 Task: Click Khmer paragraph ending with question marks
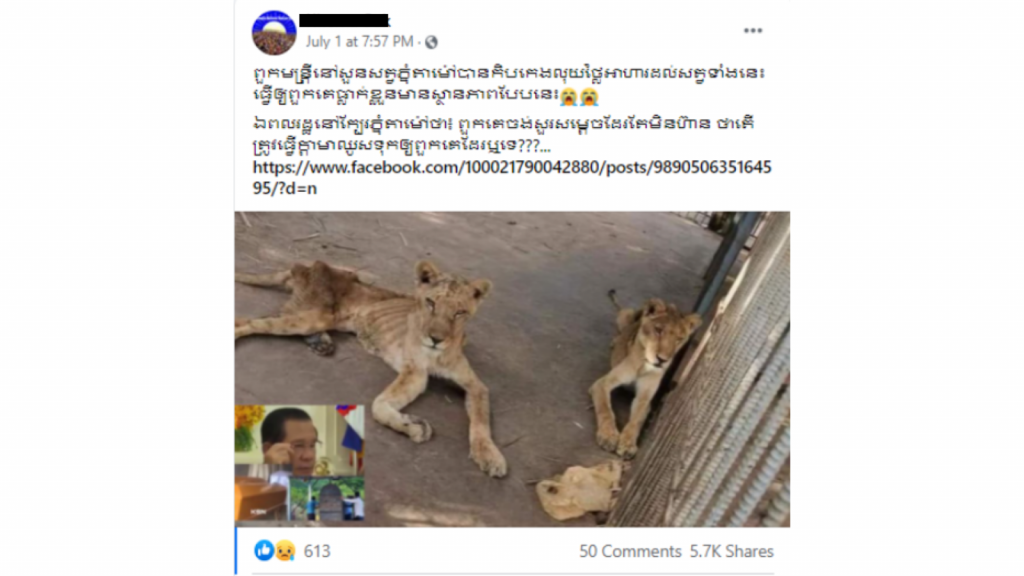(504, 134)
